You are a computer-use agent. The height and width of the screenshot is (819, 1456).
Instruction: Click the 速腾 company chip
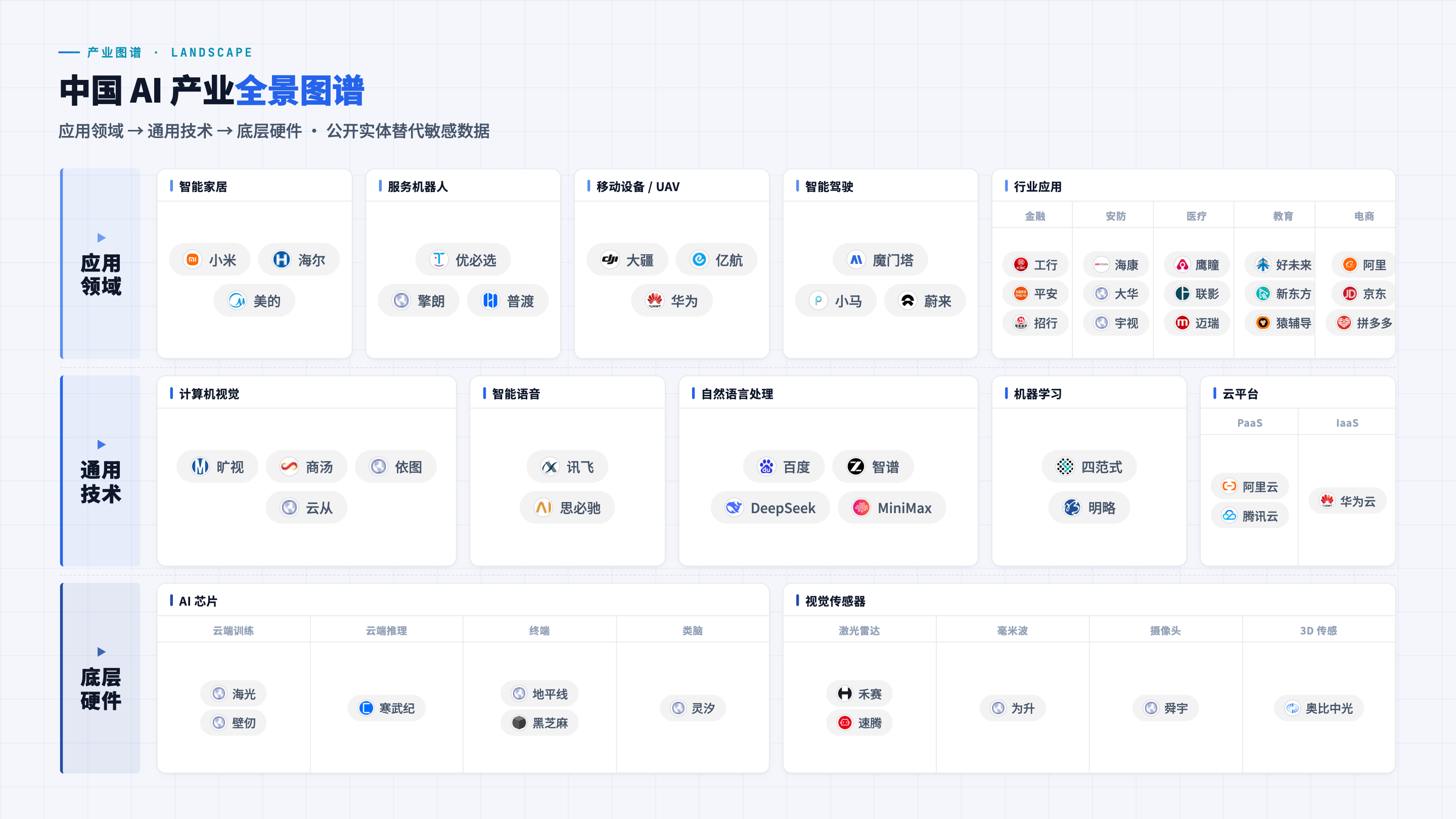click(x=859, y=722)
